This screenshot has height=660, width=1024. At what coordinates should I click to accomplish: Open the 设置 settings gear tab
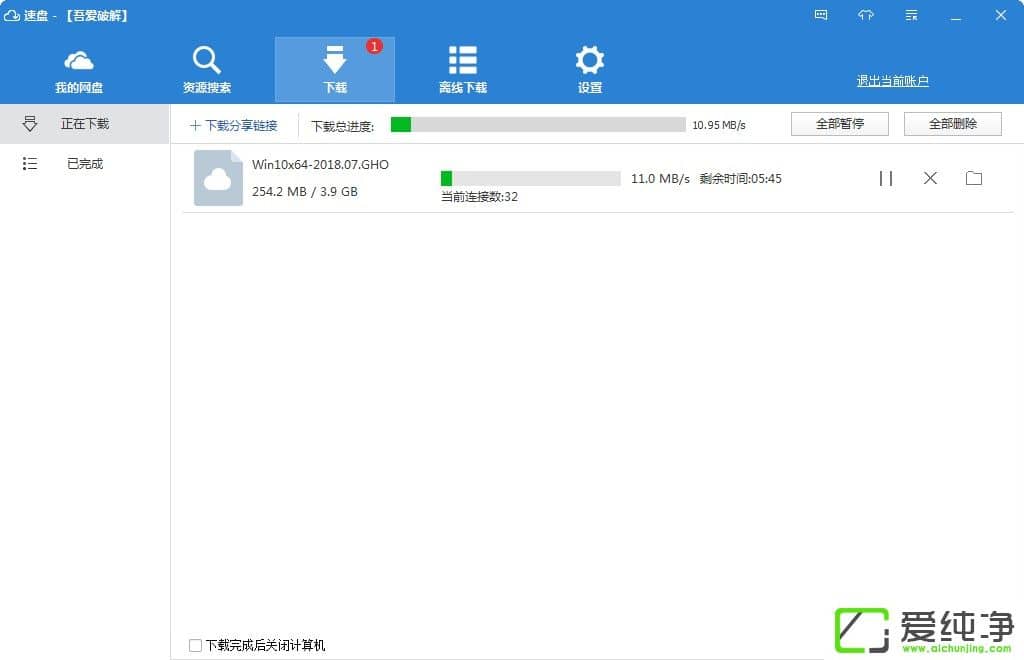(x=590, y=71)
